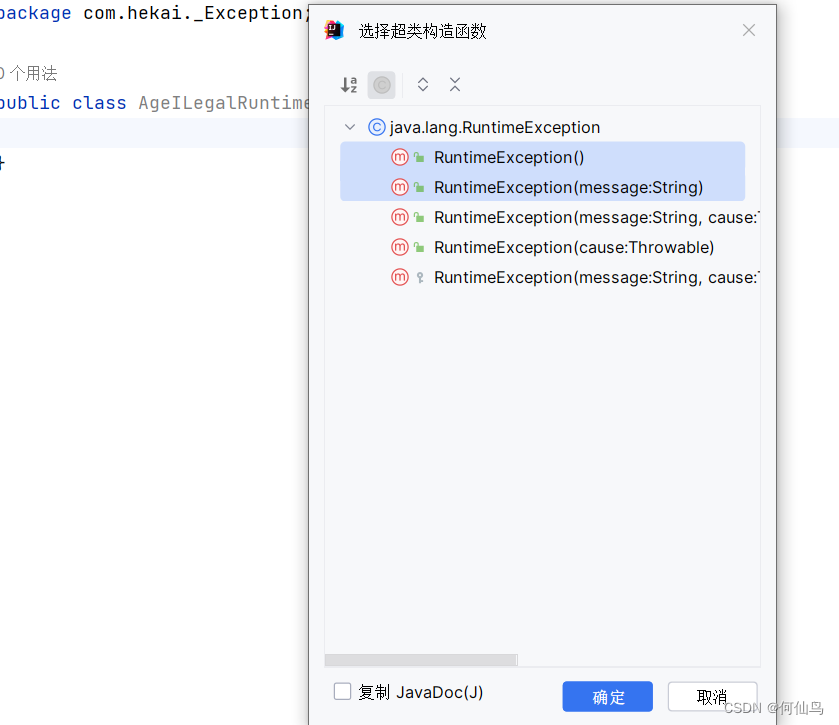Click class icon of java.lang.RuntimeException
This screenshot has width=839, height=725.
click(377, 127)
